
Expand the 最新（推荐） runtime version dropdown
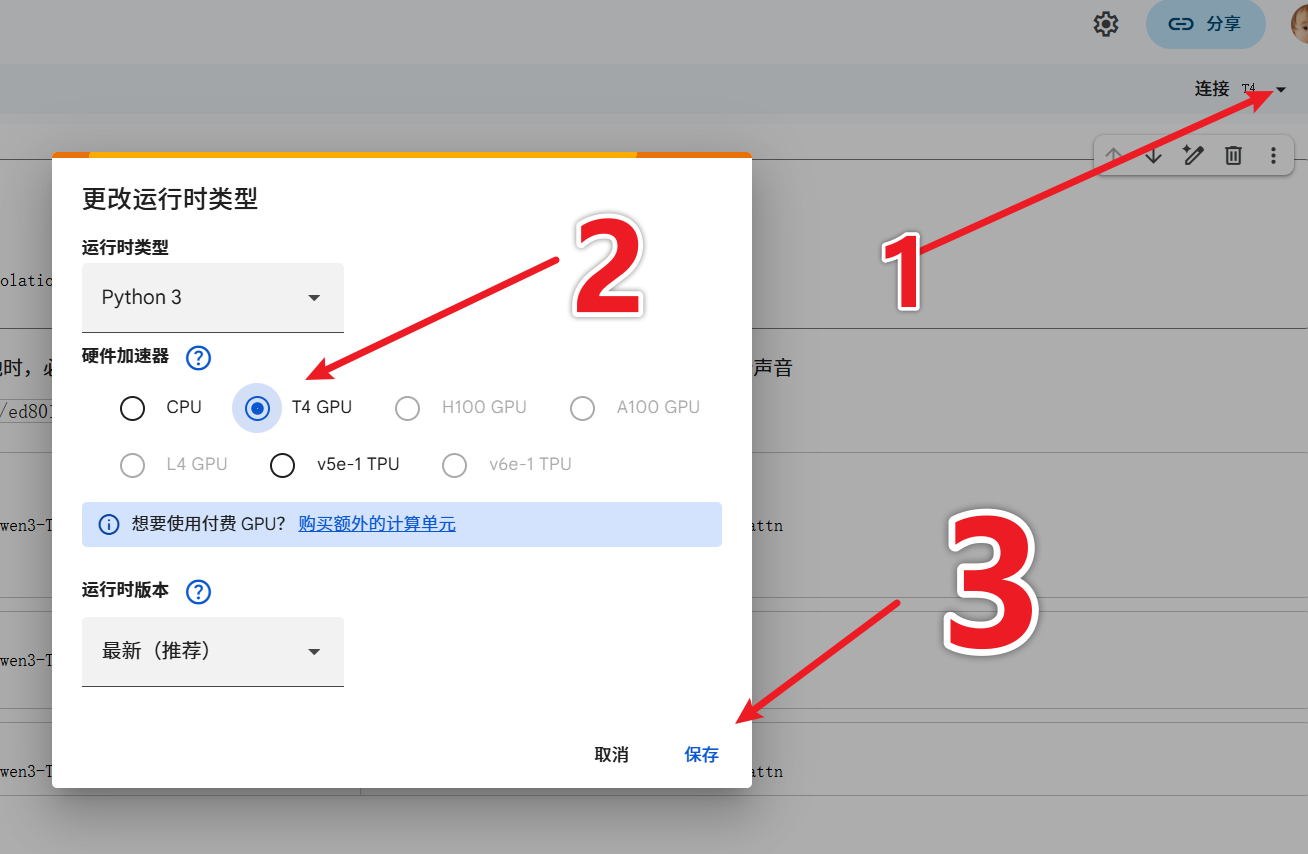coord(212,652)
